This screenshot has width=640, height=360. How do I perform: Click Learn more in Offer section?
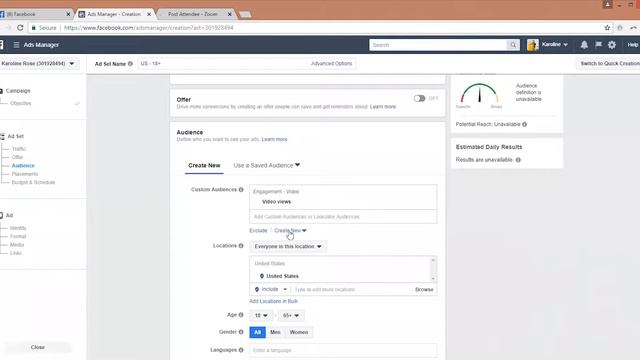click(x=383, y=107)
